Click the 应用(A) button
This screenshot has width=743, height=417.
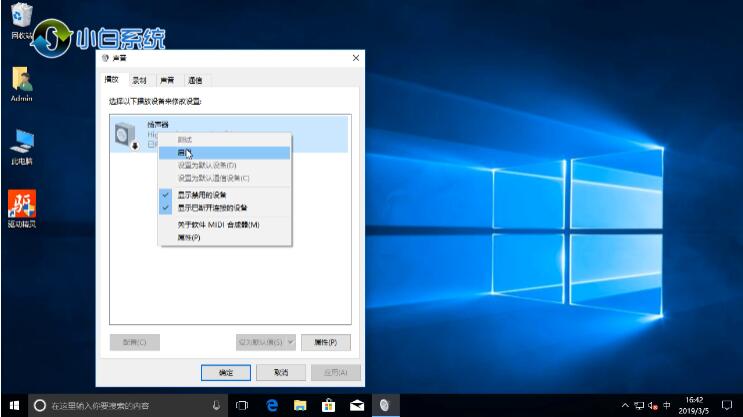point(335,372)
